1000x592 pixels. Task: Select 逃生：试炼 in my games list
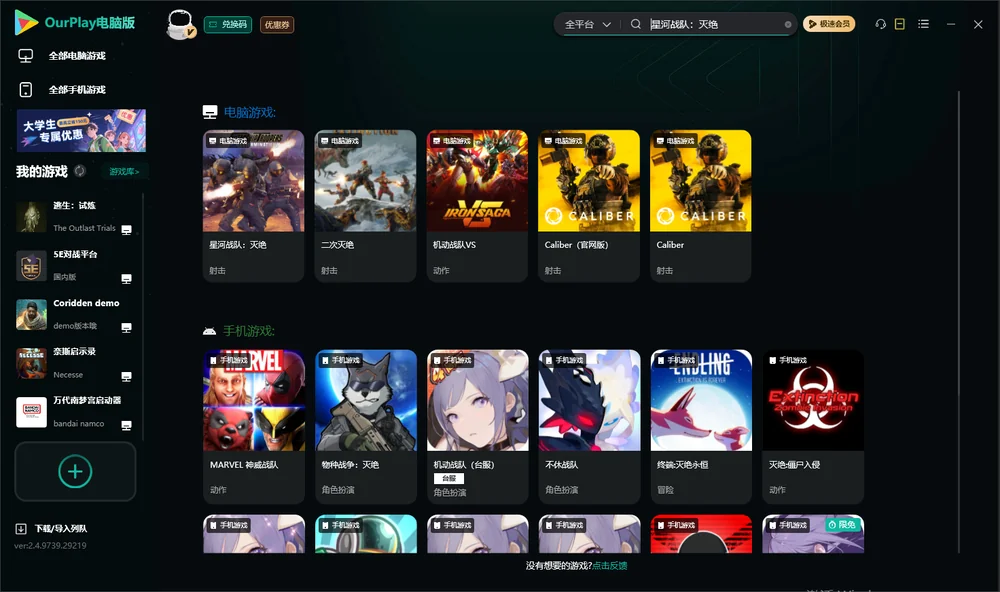coord(75,217)
